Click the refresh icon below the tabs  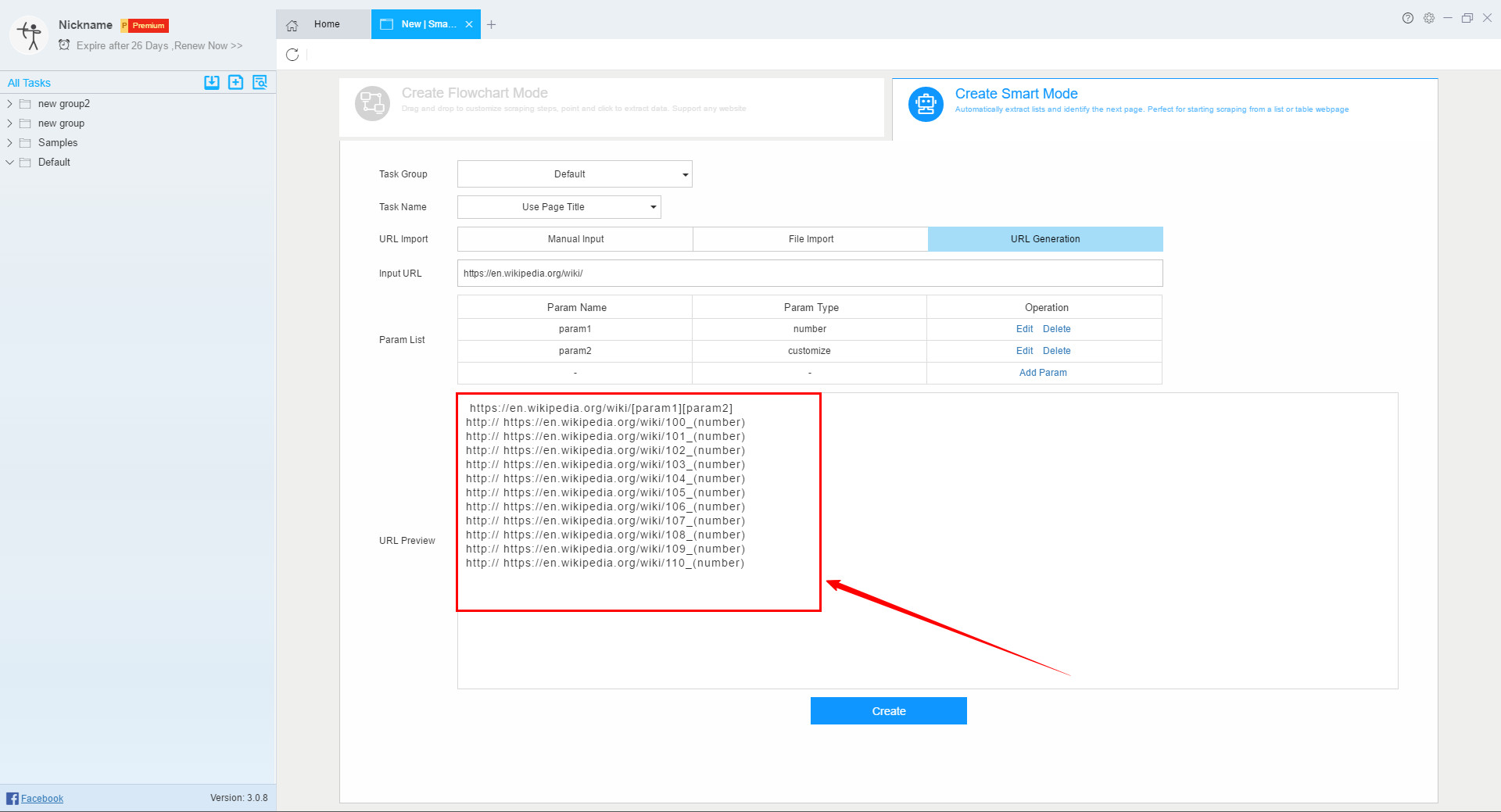coord(292,55)
